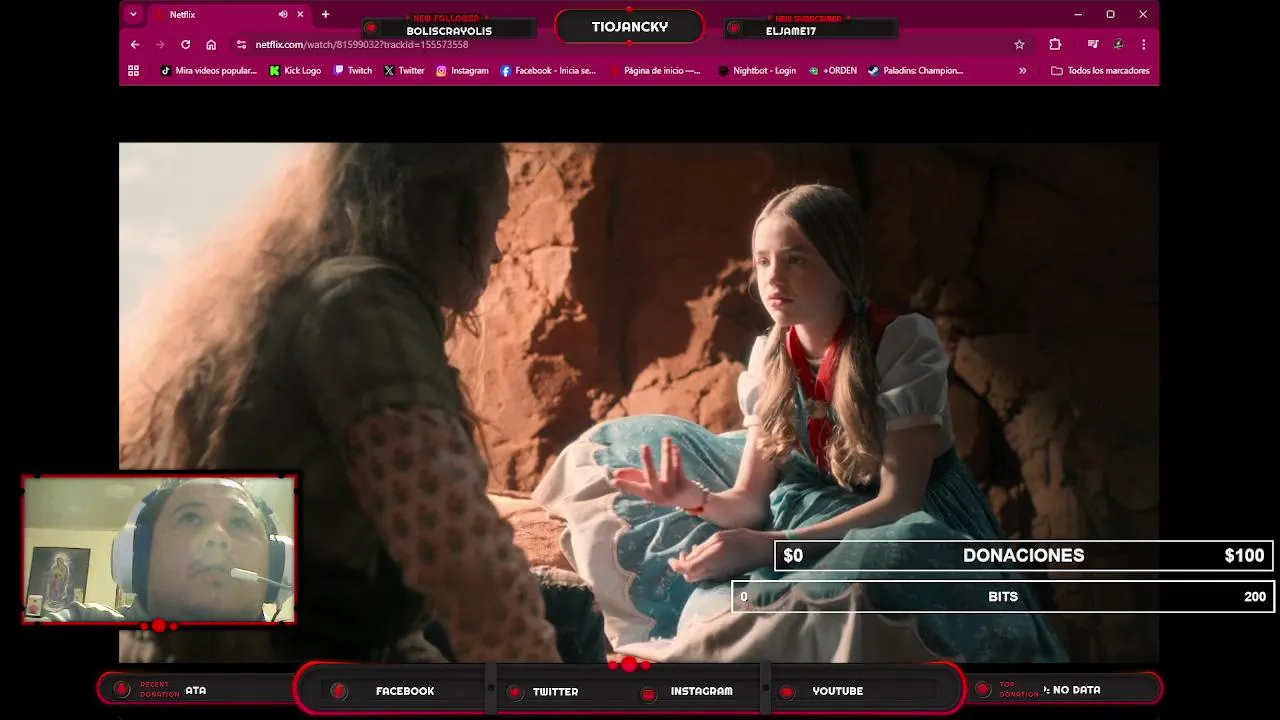Open the apps grid shortcut

coord(133,71)
